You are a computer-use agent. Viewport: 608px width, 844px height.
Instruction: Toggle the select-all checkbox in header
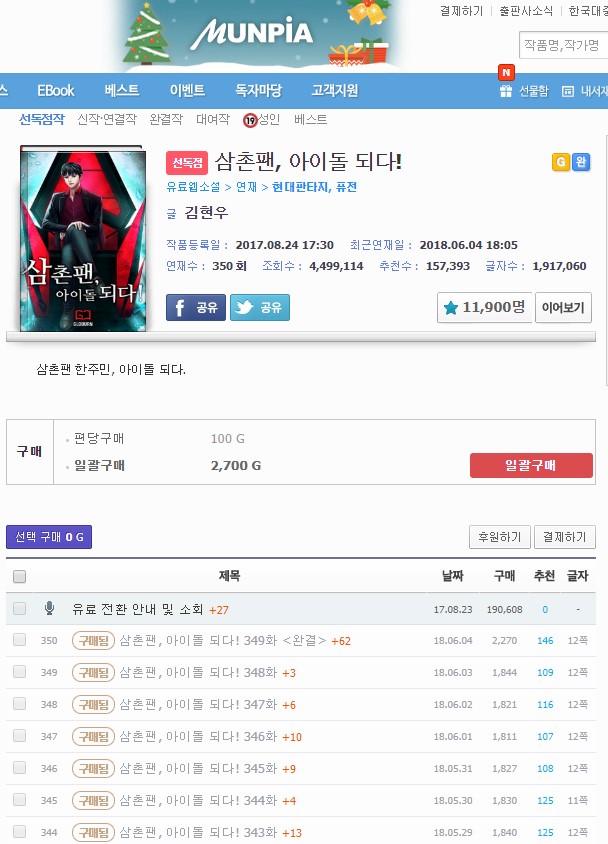19,576
